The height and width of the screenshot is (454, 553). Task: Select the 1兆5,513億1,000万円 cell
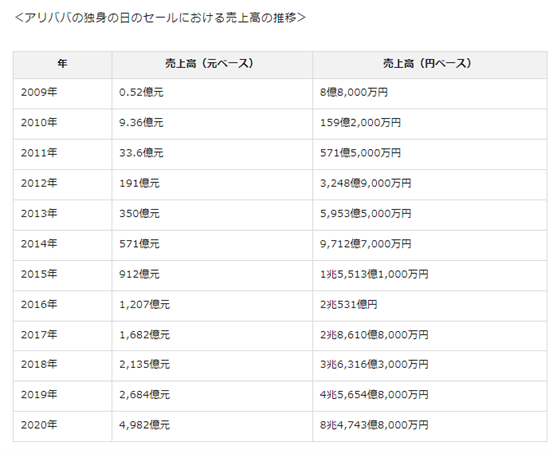click(x=430, y=276)
